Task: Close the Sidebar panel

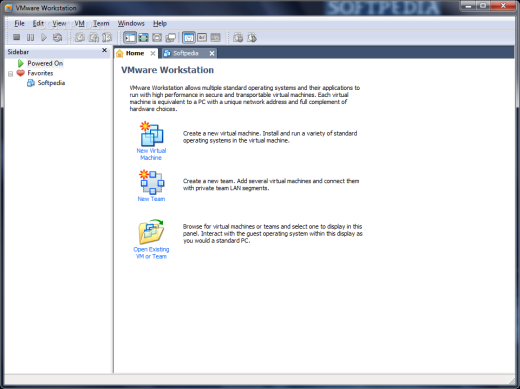Action: pos(104,50)
